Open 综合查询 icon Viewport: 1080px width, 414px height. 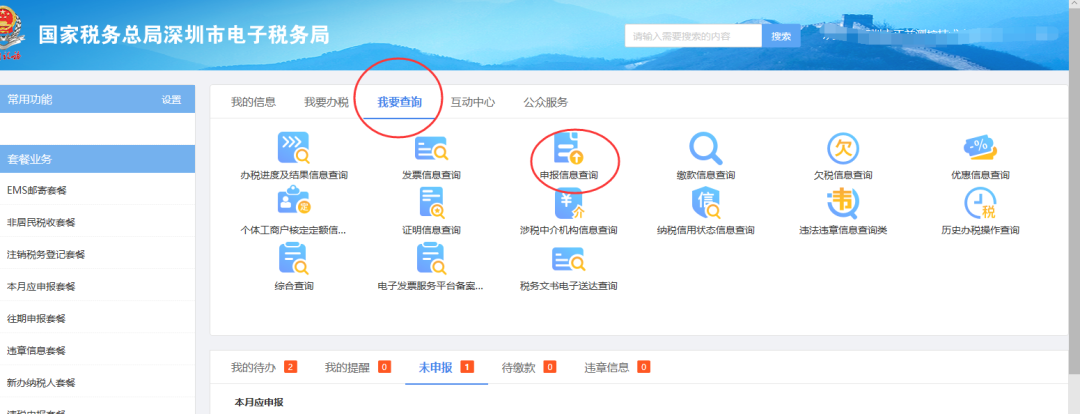coord(293,259)
